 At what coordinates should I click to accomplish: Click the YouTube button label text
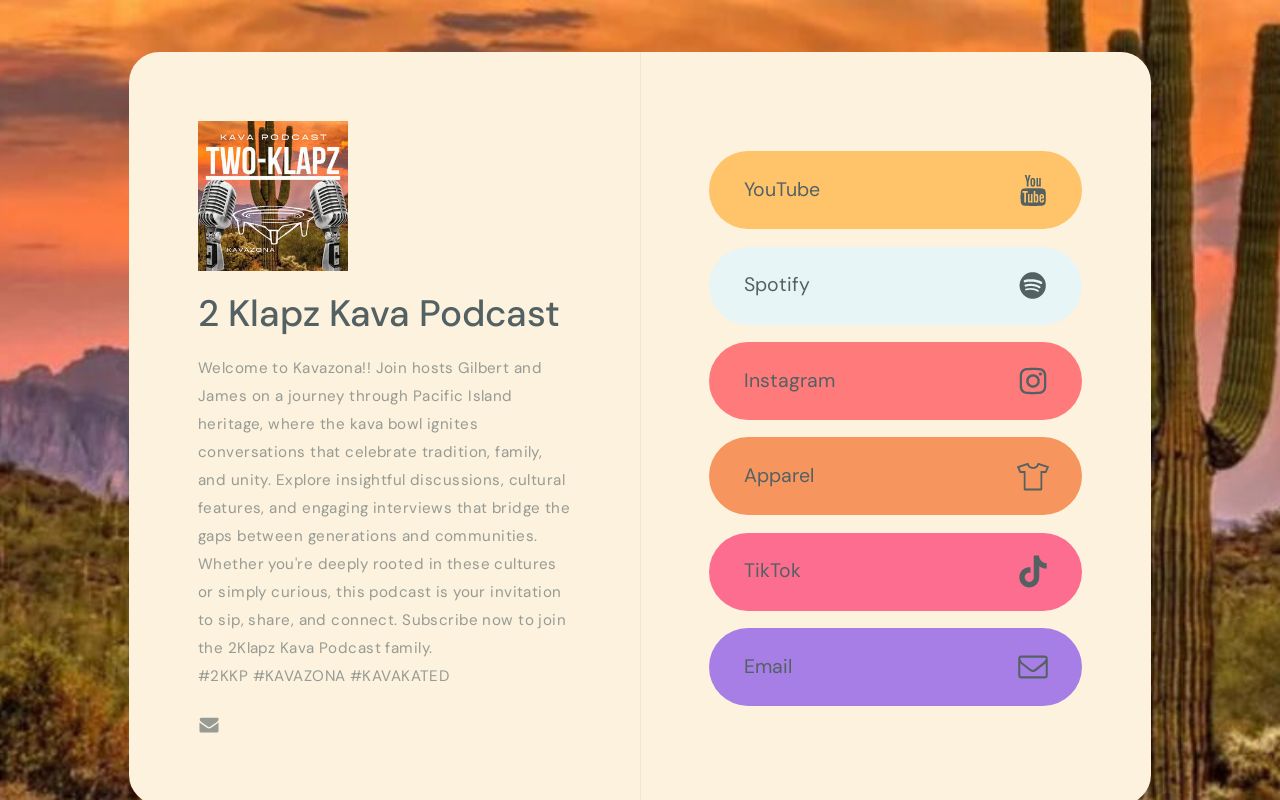point(782,190)
